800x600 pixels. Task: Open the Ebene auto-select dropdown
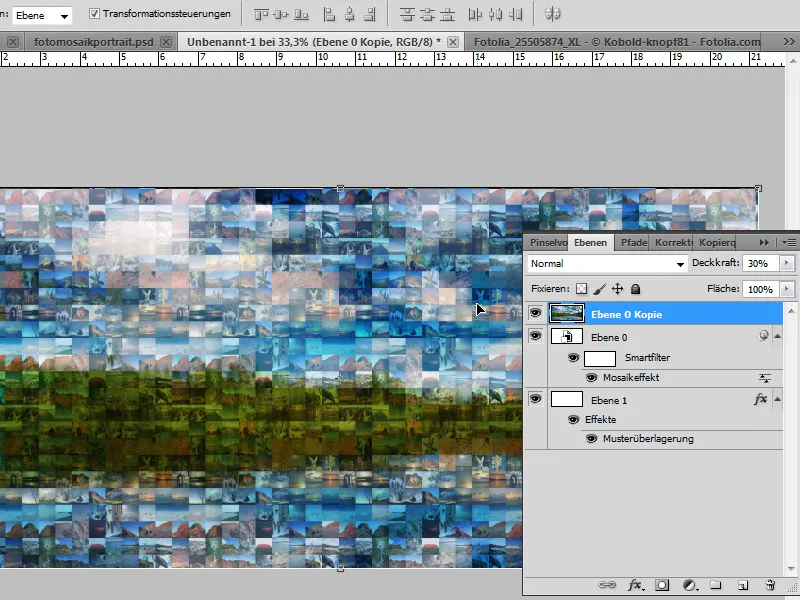[42, 15]
